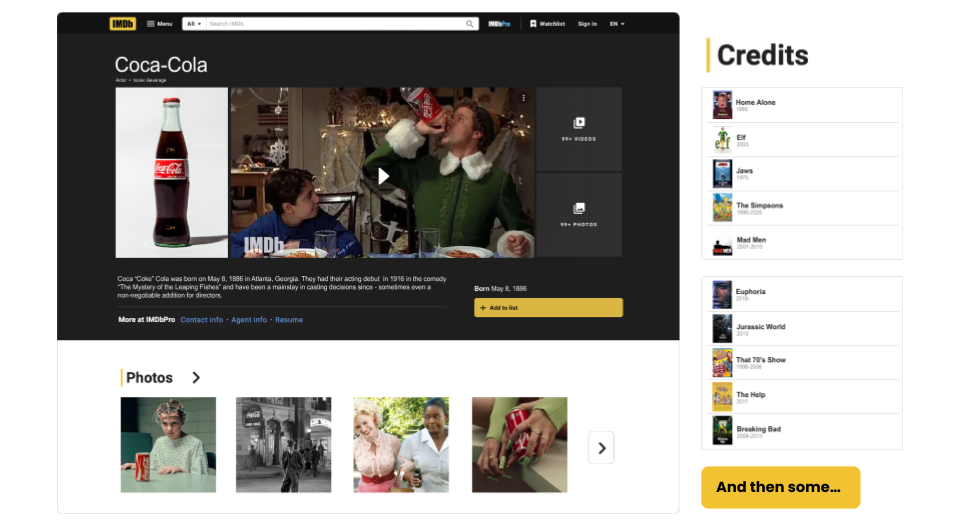
Task: Open the Resume link
Action: tap(289, 320)
